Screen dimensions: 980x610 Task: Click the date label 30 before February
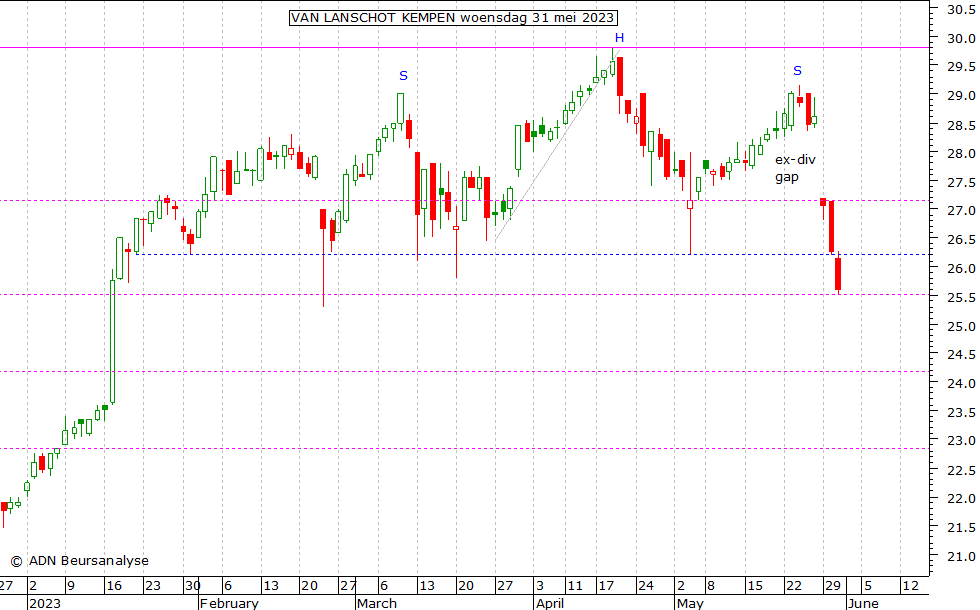192,586
